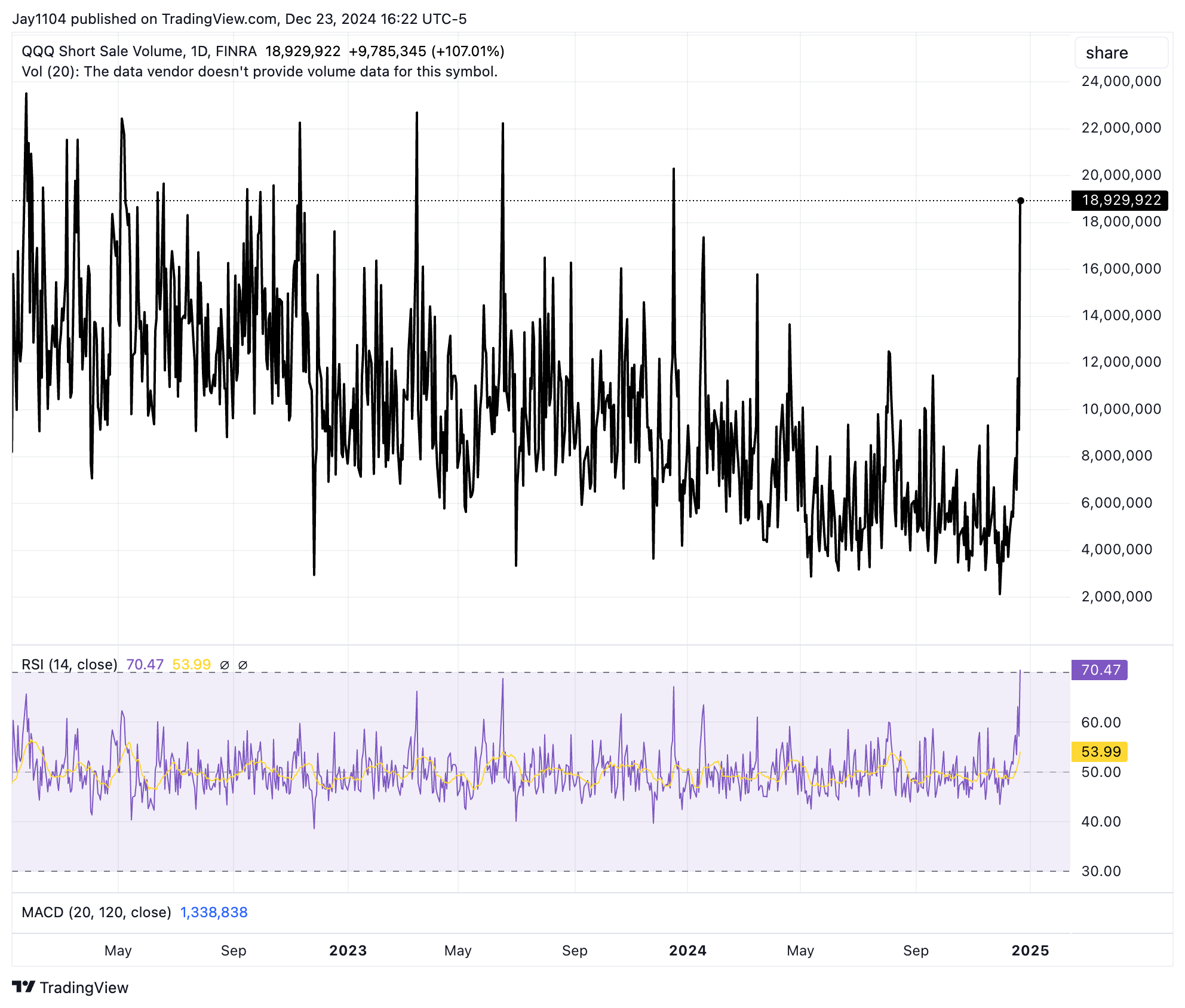Click the 2025 label on the time axis
Image resolution: width=1185 pixels, height=1008 pixels.
point(1030,951)
